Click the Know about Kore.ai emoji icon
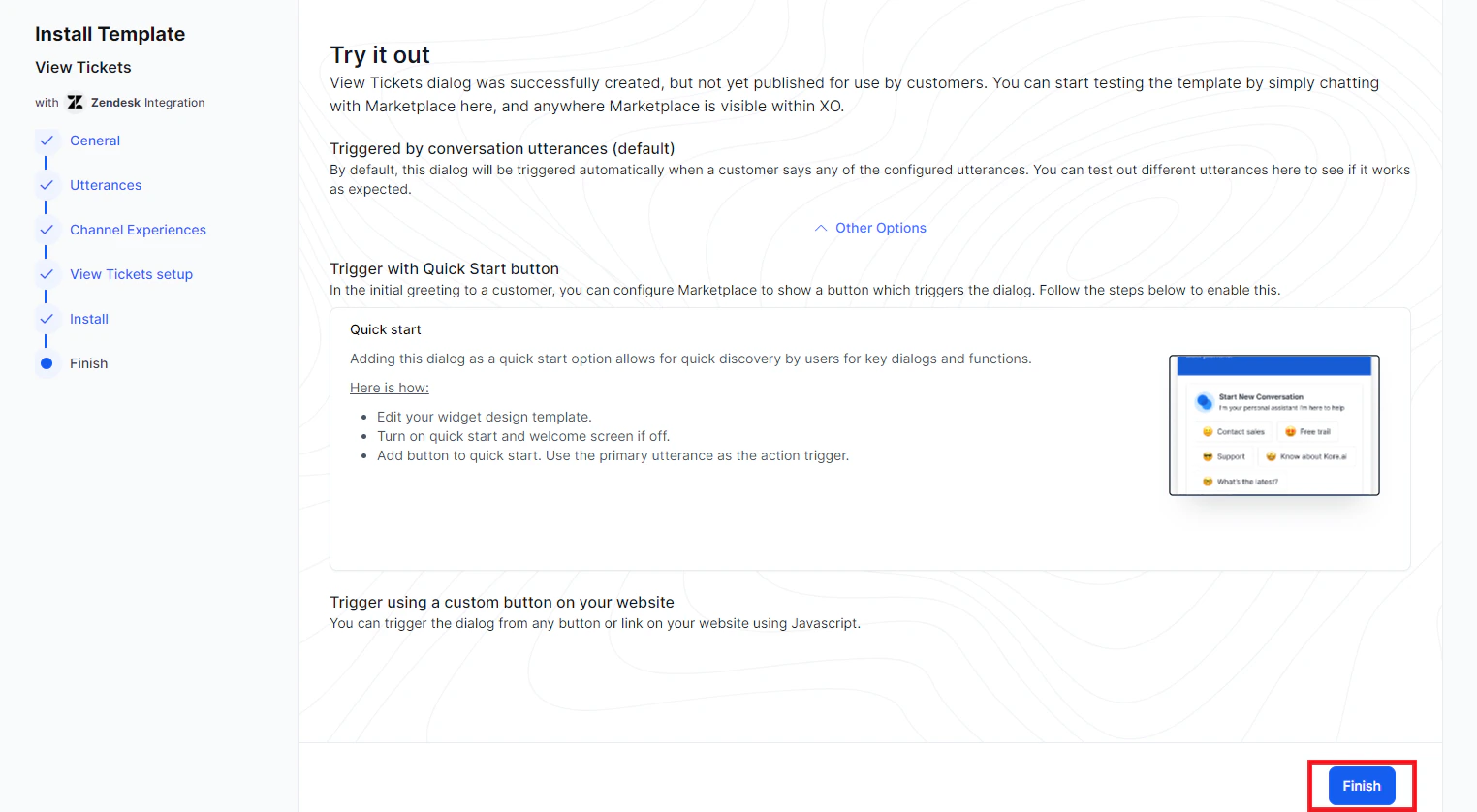Image resolution: width=1477 pixels, height=812 pixels. (x=1271, y=455)
